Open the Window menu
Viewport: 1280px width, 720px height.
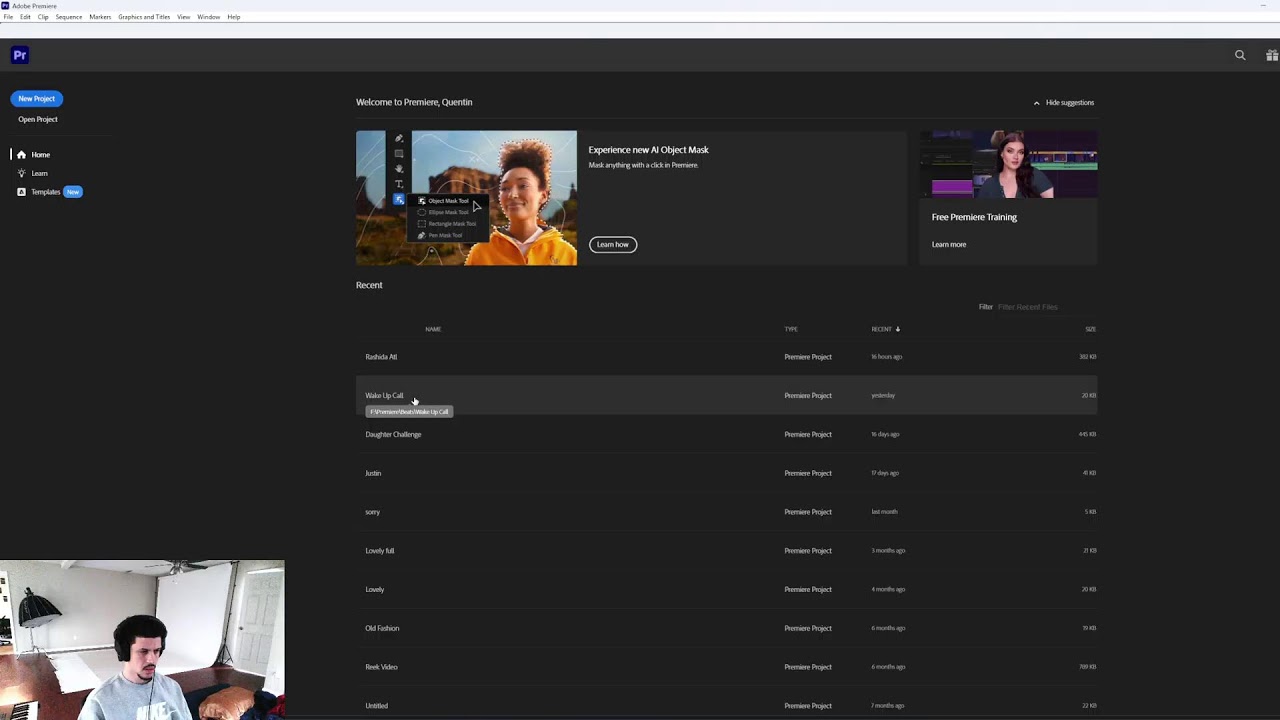[209, 17]
